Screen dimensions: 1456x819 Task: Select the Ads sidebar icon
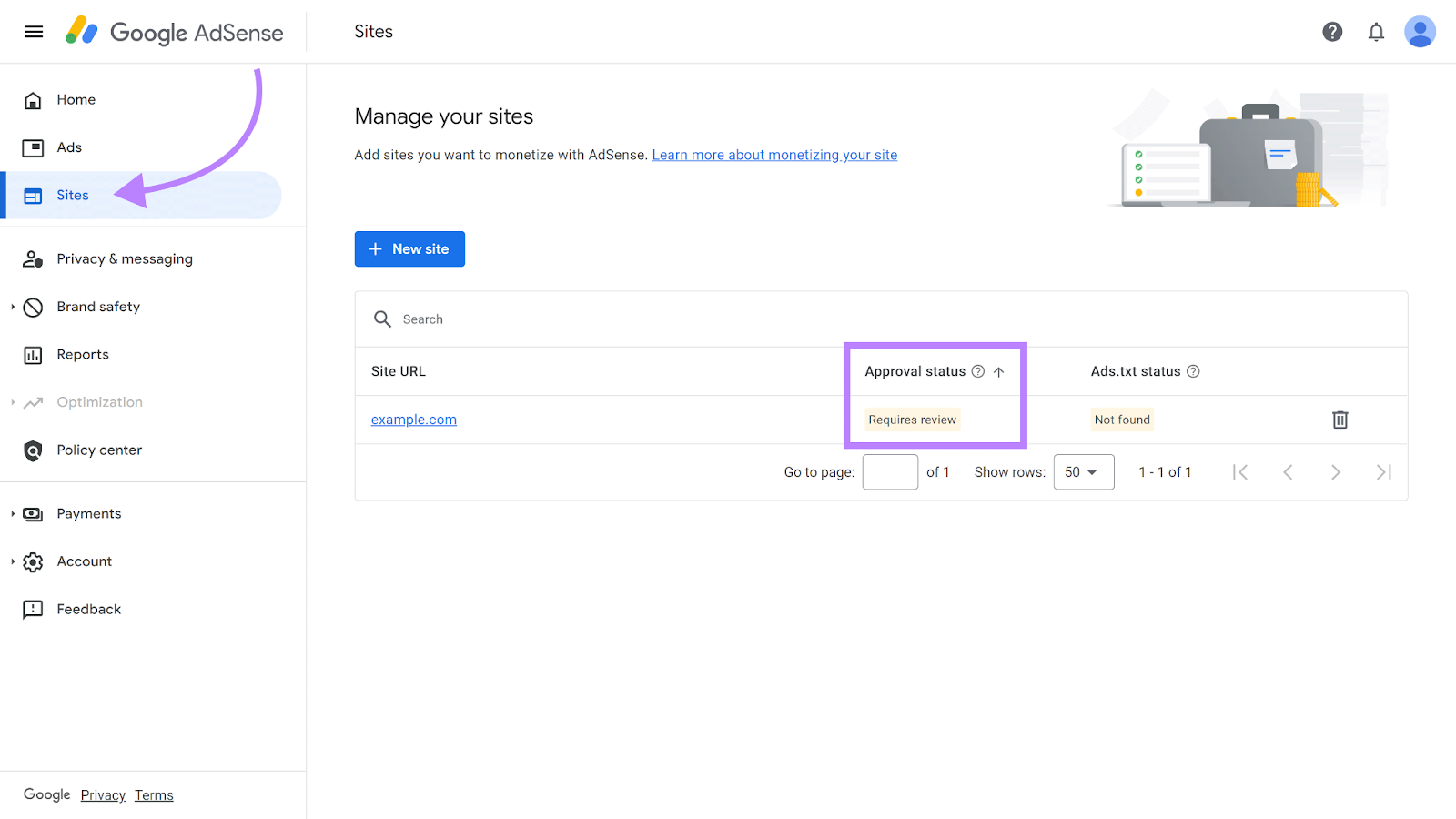tap(33, 147)
